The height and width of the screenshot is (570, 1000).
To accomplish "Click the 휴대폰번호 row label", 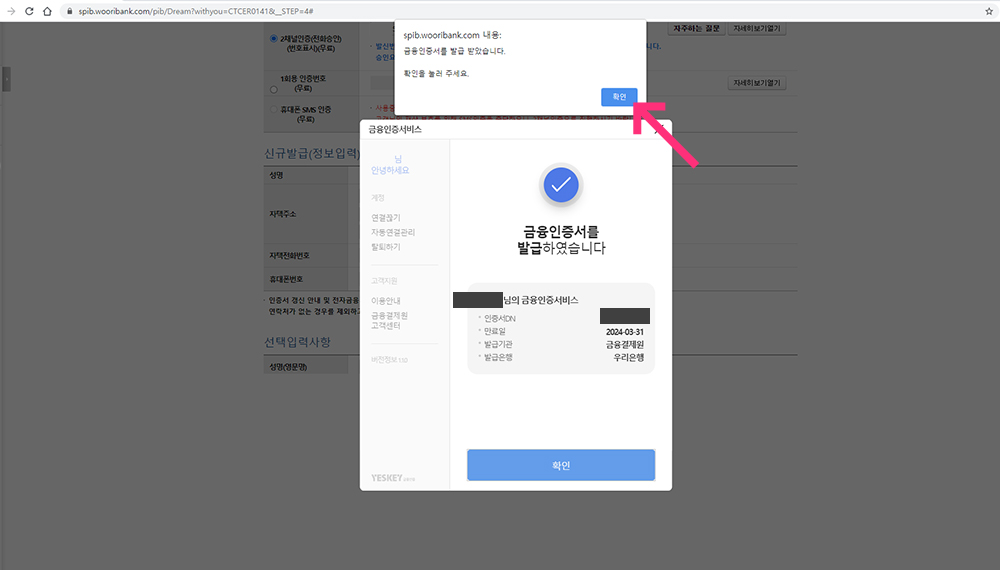I will click(286, 279).
